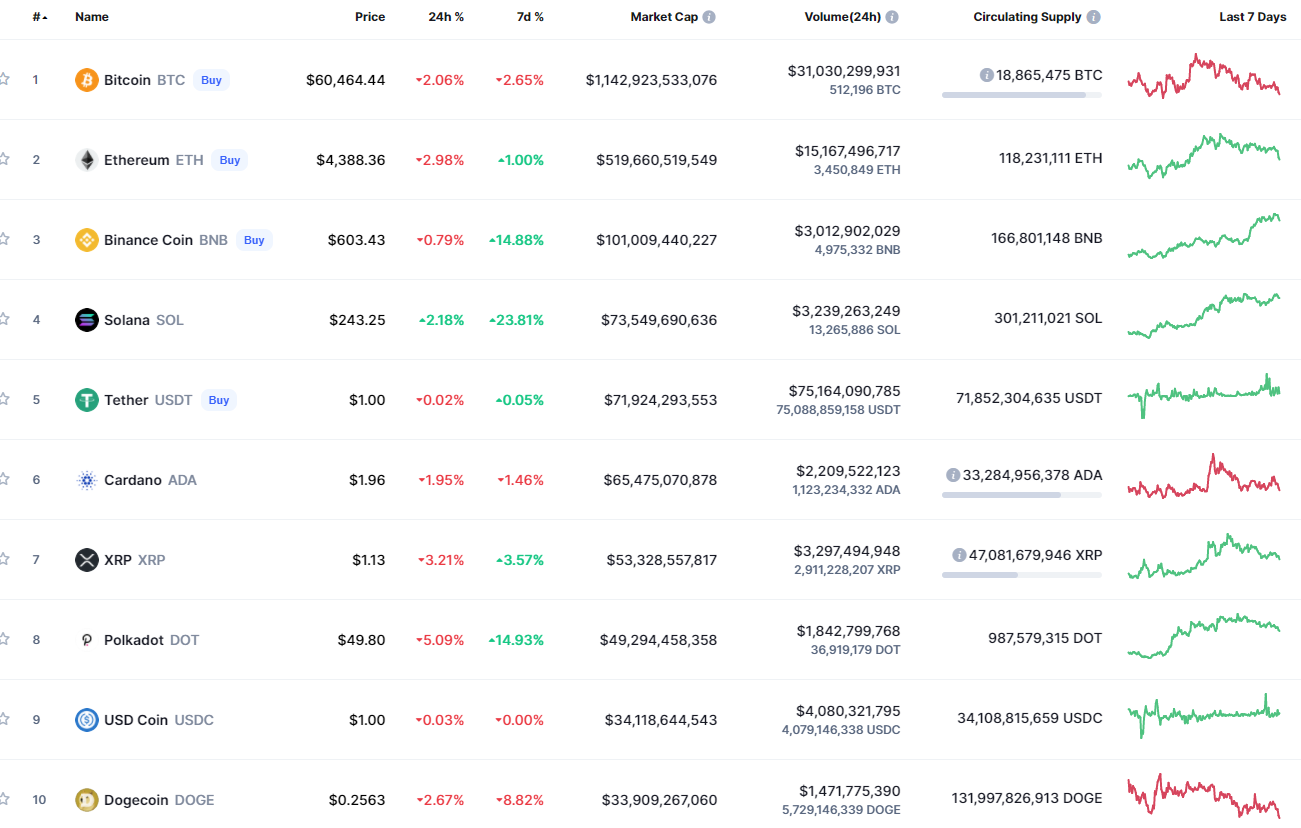Viewport: 1301px width, 828px height.
Task: Click the Market Cap info icon
Action: pos(709,17)
